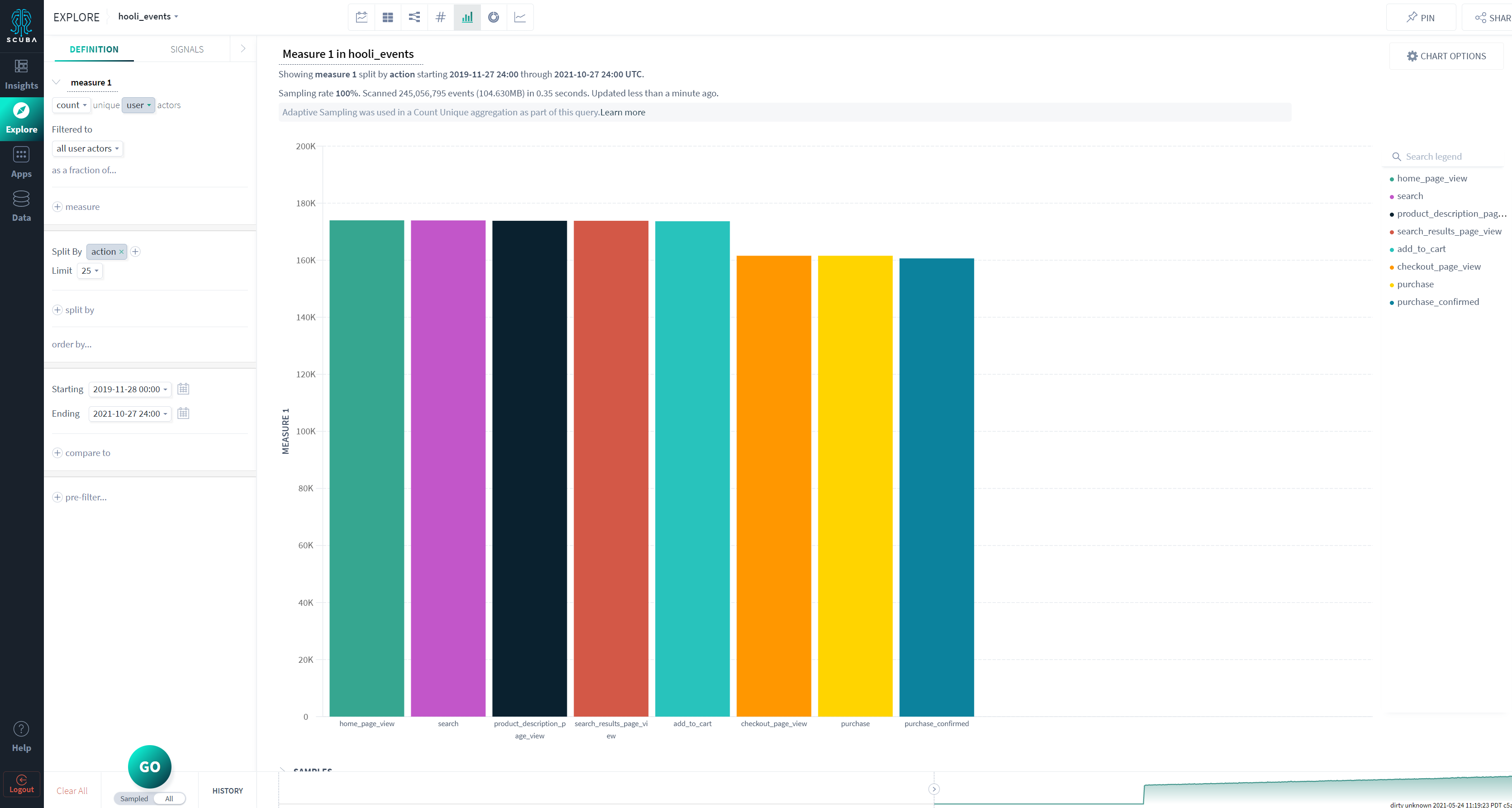The height and width of the screenshot is (808, 1512).
Task: Select the bar chart view icon
Action: (x=467, y=17)
